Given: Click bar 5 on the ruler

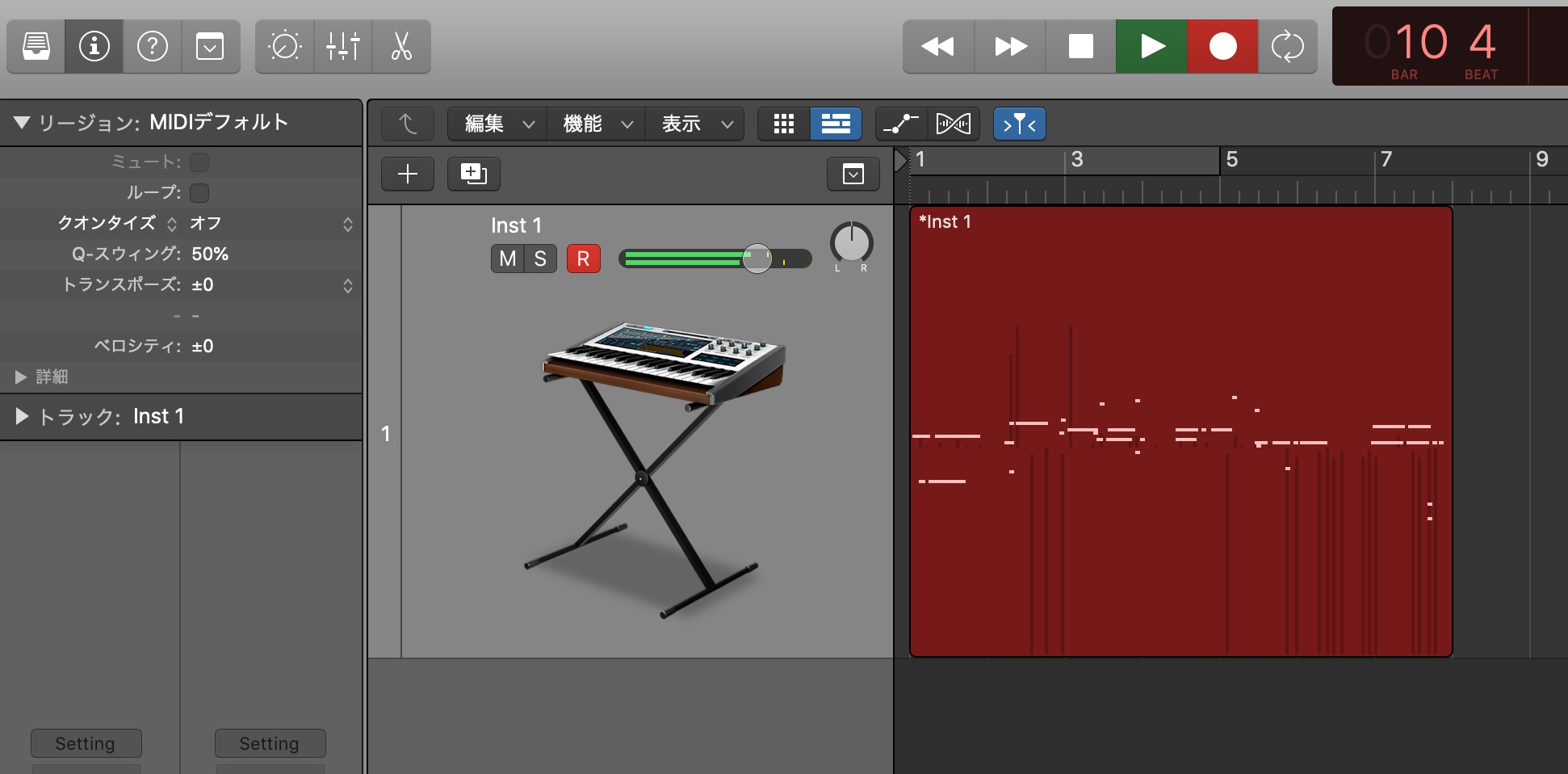Looking at the screenshot, I should pyautogui.click(x=1232, y=160).
